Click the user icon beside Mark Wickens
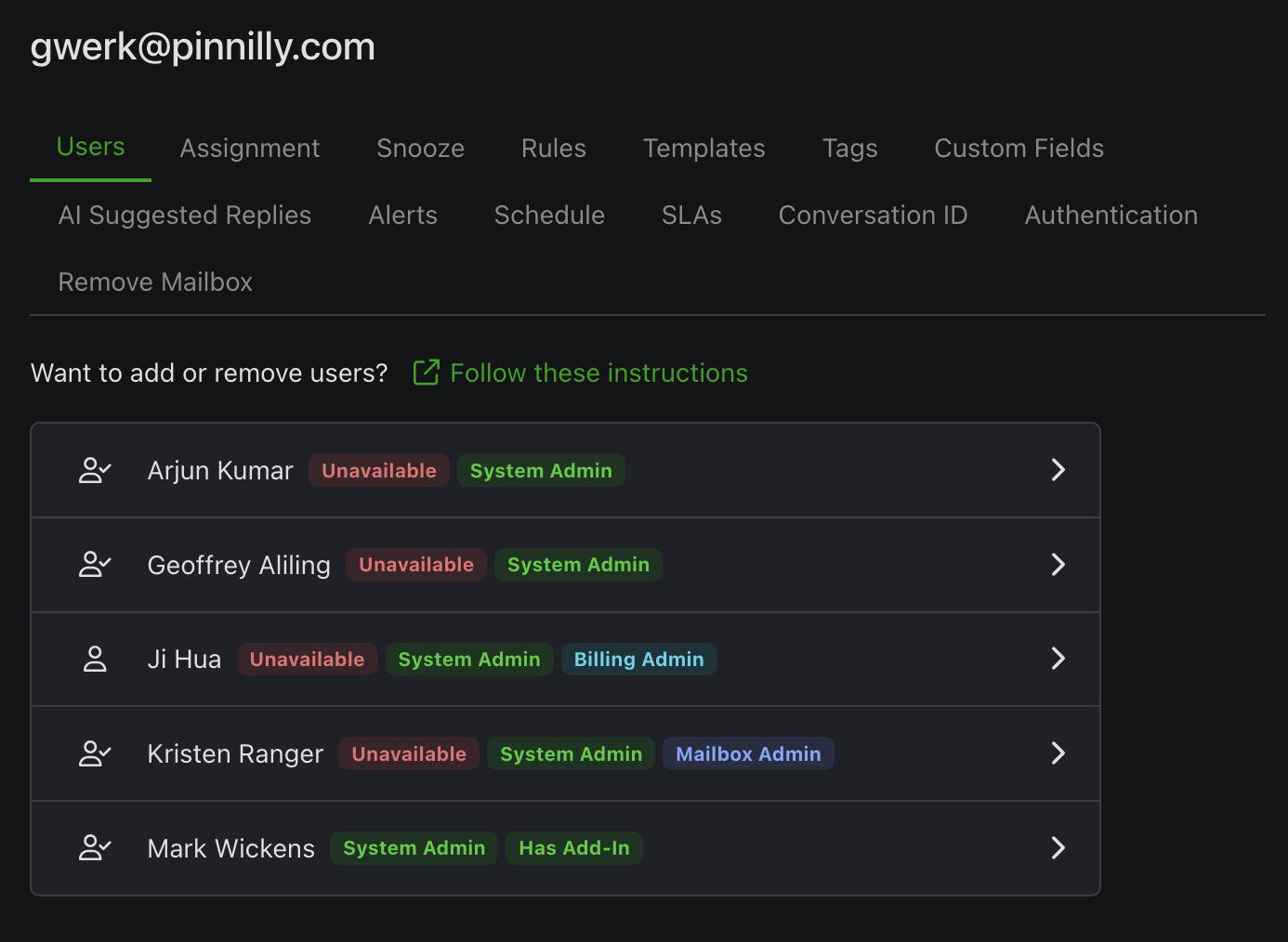Image resolution: width=1288 pixels, height=942 pixels. 95,848
